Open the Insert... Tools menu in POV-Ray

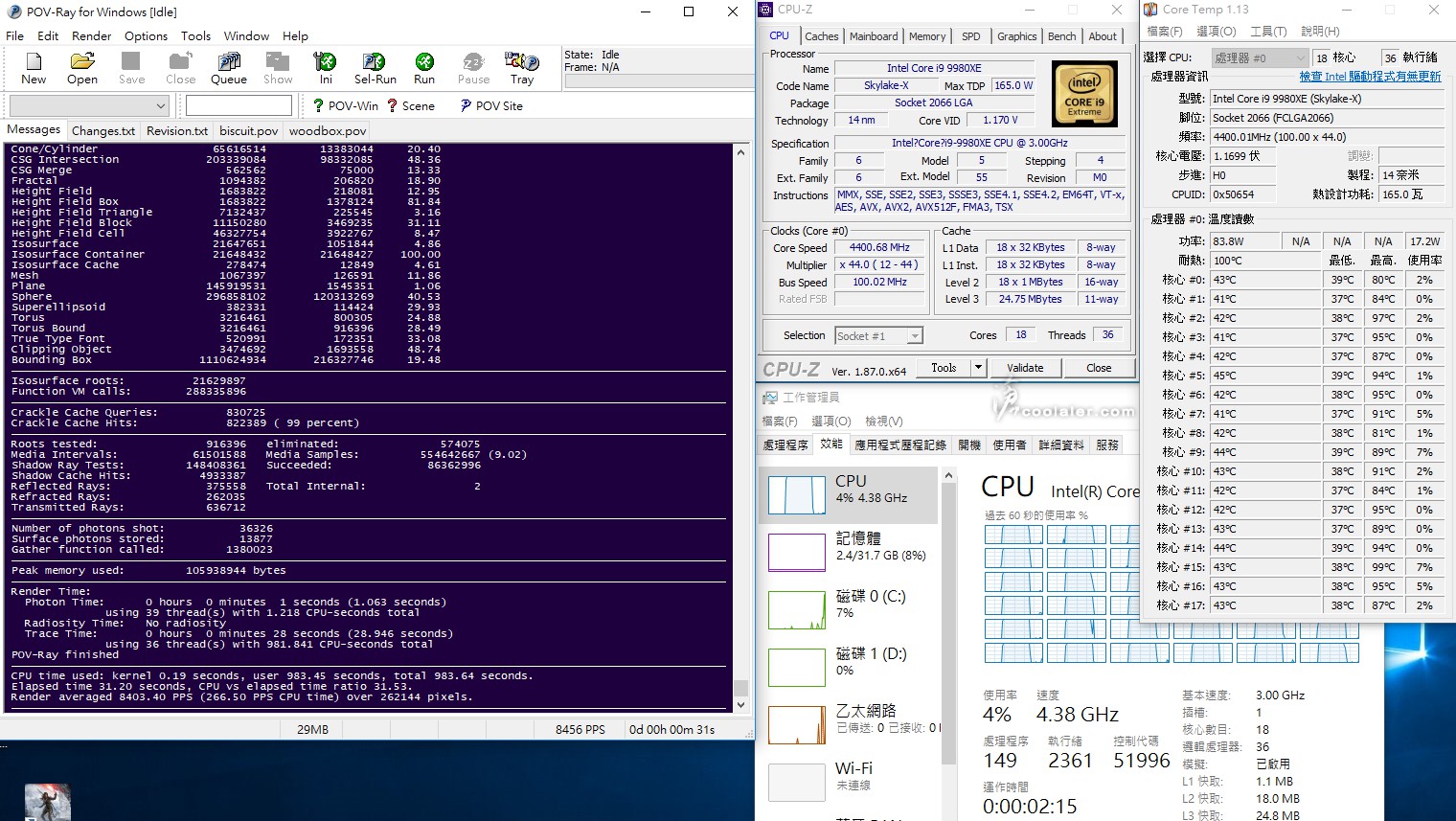click(195, 35)
